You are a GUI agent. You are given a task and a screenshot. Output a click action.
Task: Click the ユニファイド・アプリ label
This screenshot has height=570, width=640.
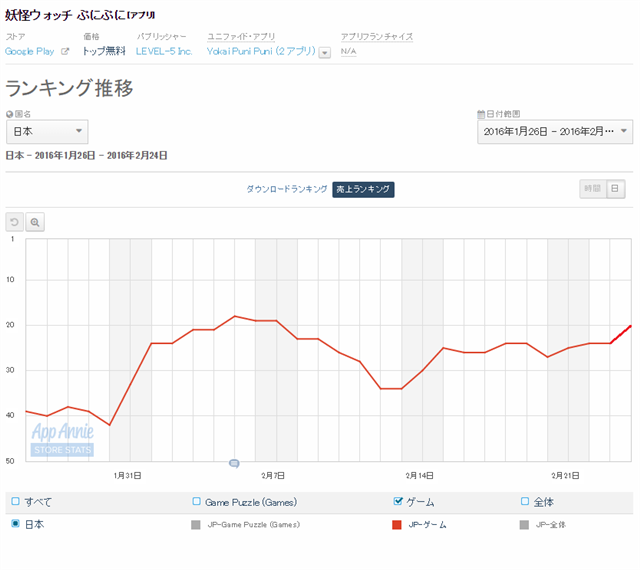point(241,37)
